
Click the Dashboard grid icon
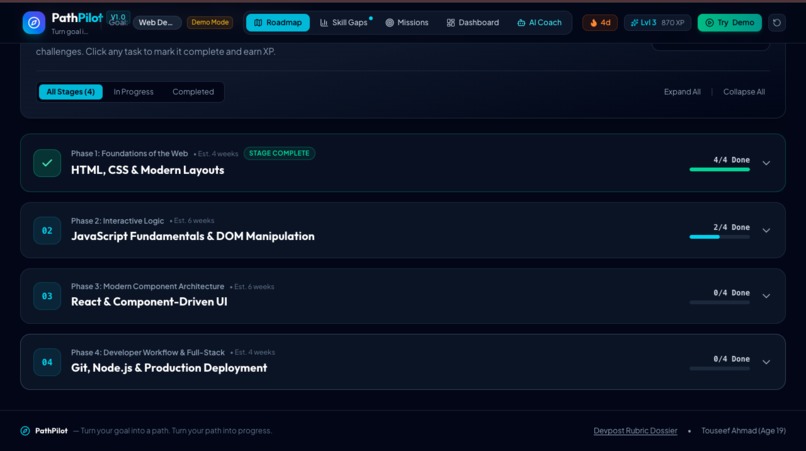tap(451, 23)
